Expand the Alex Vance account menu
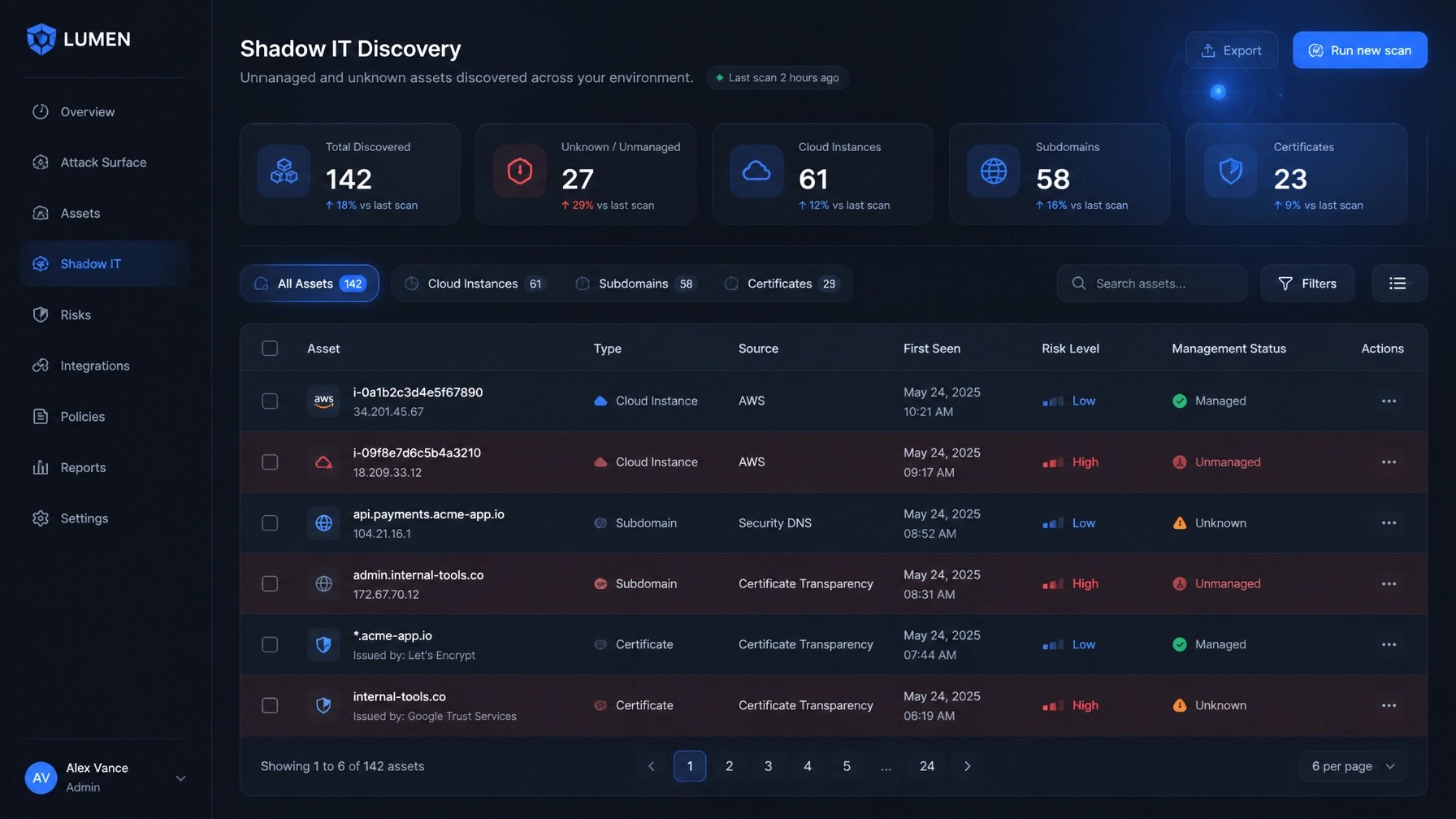Viewport: 1456px width, 819px height. click(x=180, y=778)
